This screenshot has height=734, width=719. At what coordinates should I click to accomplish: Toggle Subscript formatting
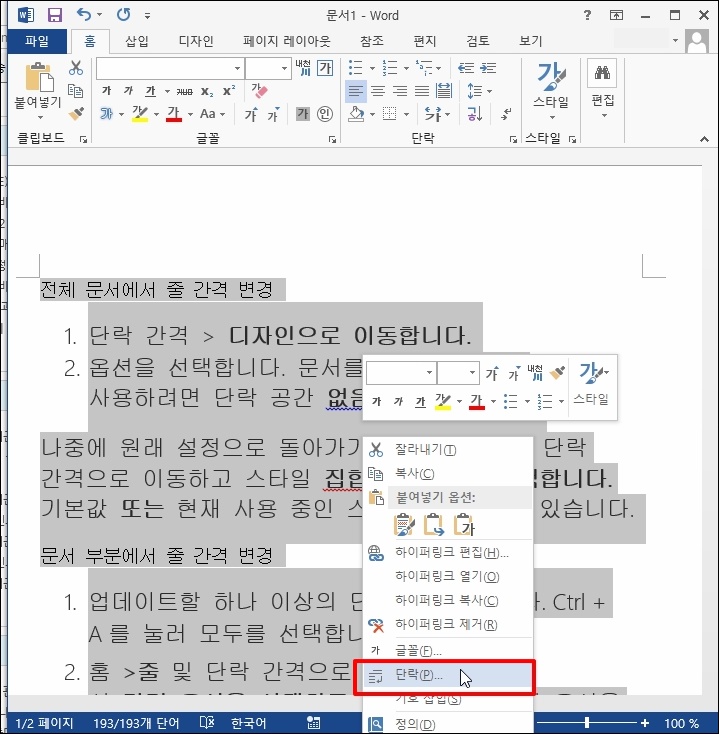(206, 91)
